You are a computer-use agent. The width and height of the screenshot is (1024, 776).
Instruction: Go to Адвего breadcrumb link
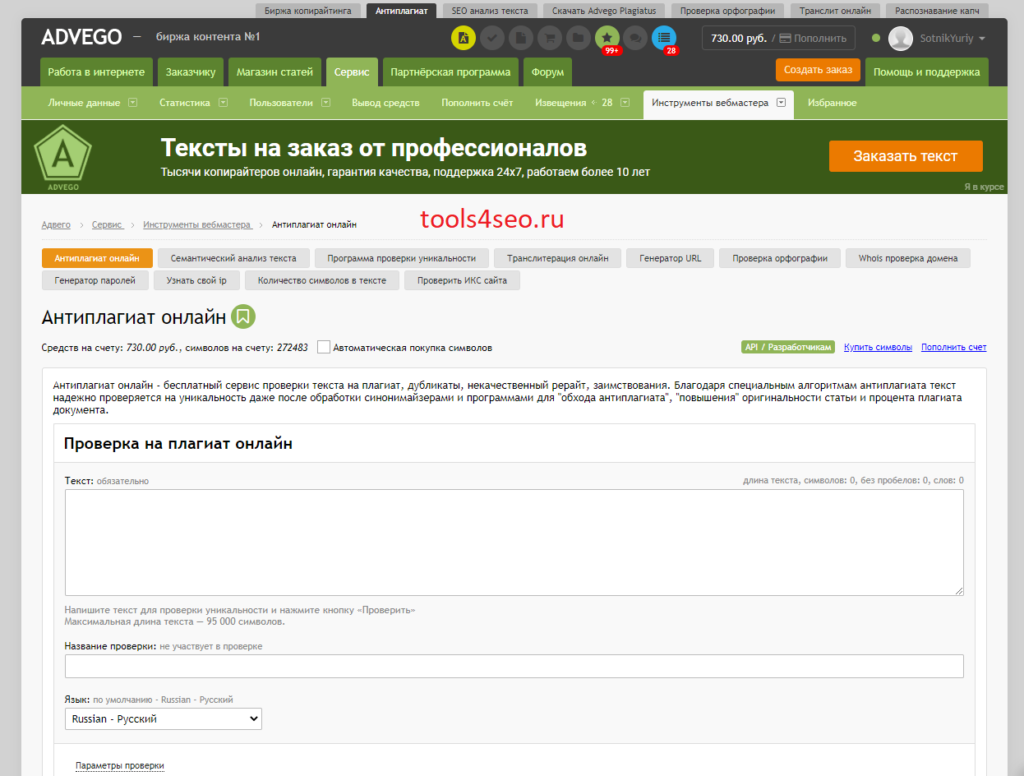pos(56,225)
